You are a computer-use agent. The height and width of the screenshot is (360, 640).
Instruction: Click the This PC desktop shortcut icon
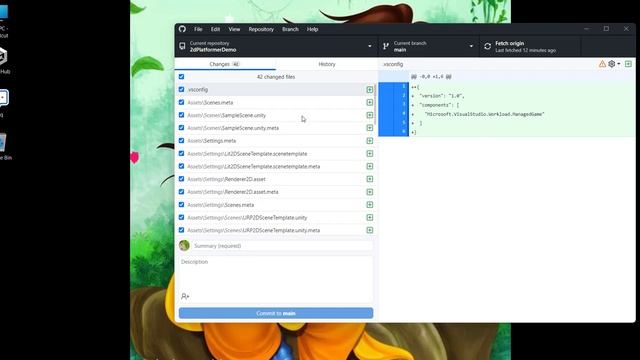click(3, 12)
